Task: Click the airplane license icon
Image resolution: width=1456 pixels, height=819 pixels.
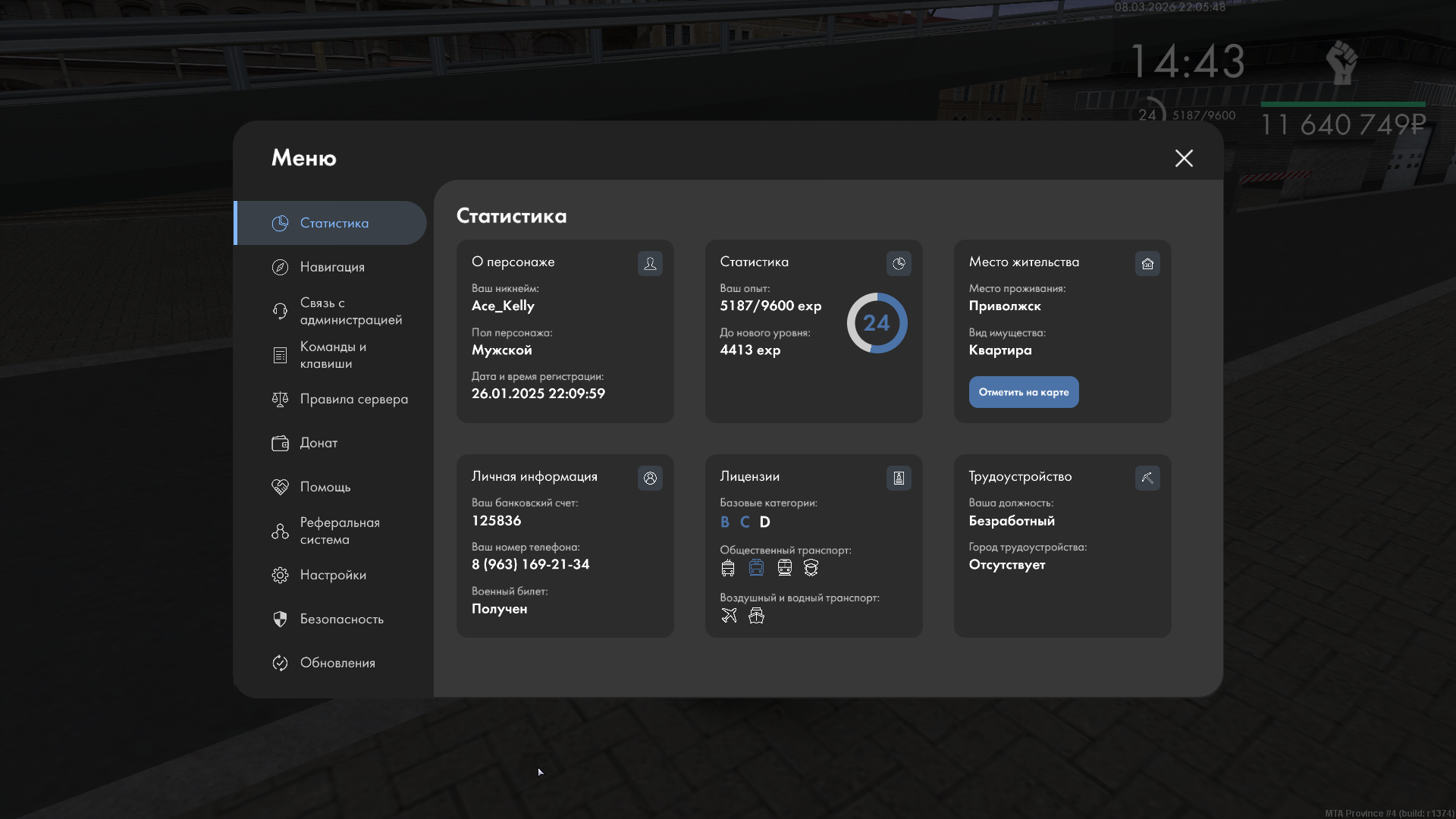Action: (729, 615)
